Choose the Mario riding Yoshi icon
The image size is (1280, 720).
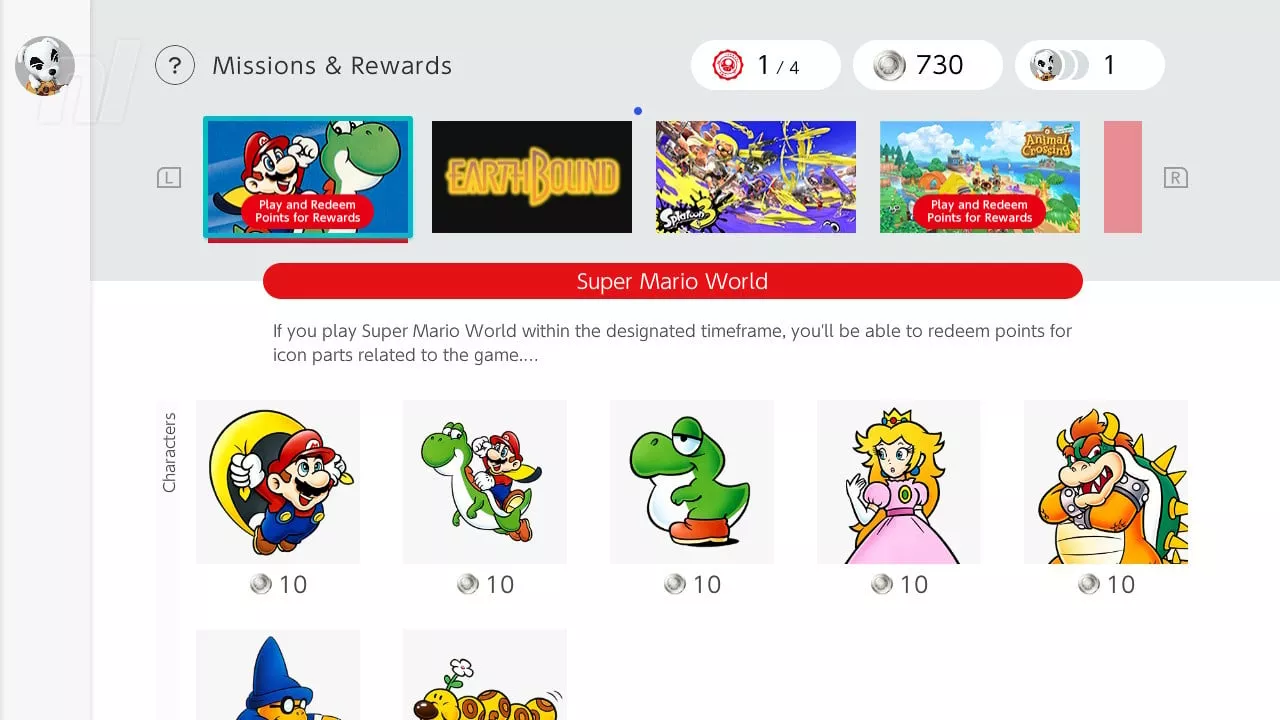(x=485, y=482)
